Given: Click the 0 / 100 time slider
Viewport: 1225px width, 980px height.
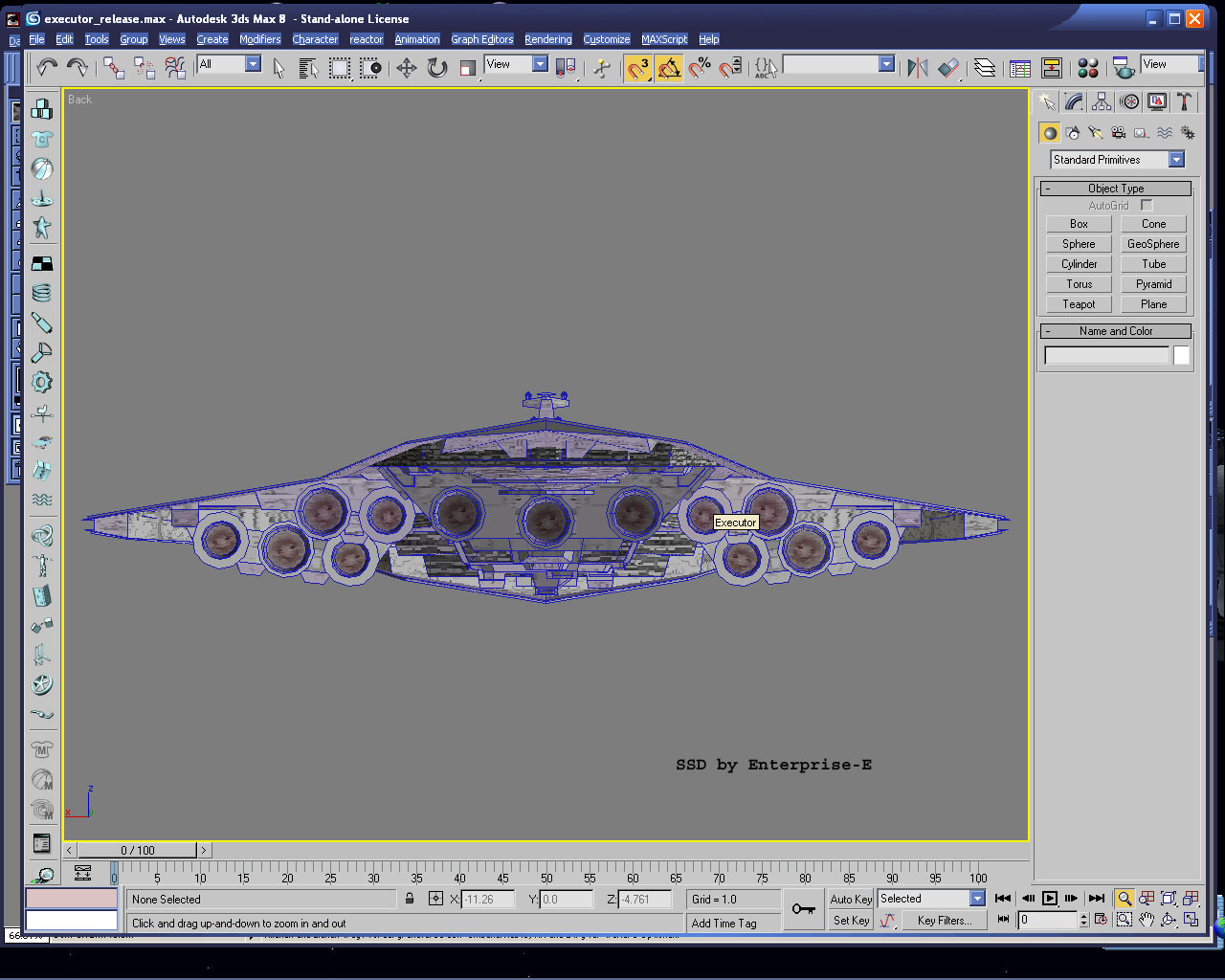Looking at the screenshot, I should tap(138, 850).
